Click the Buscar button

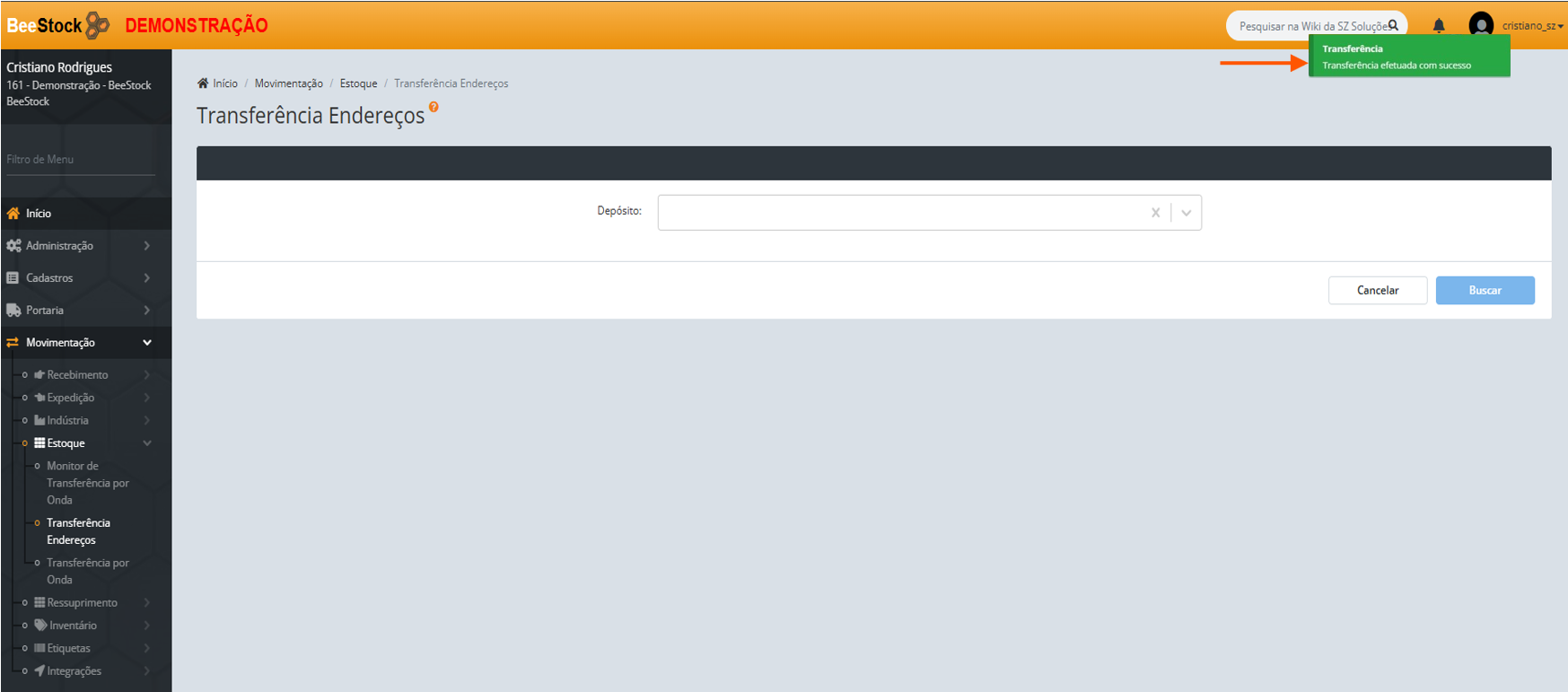coord(1485,291)
